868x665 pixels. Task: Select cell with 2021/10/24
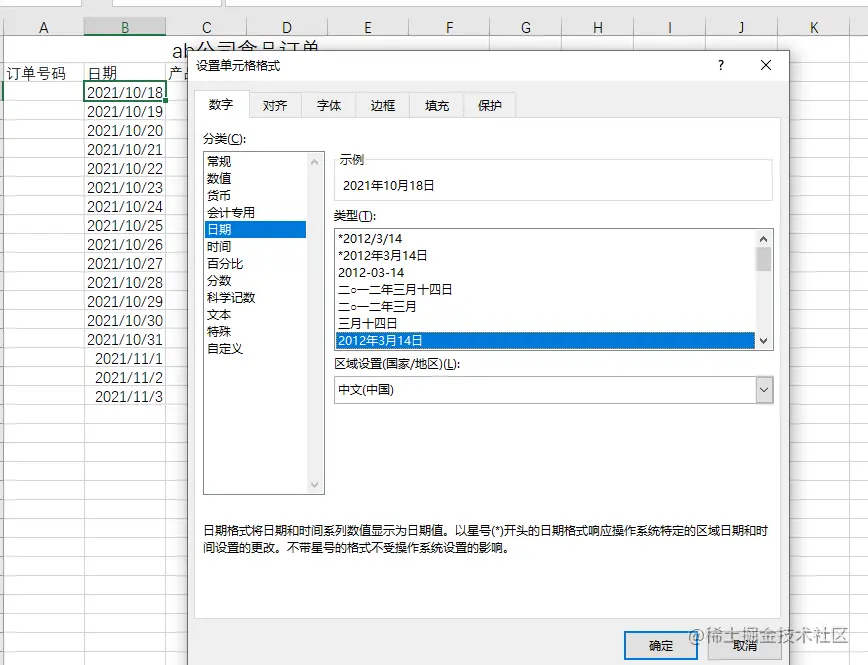click(125, 207)
